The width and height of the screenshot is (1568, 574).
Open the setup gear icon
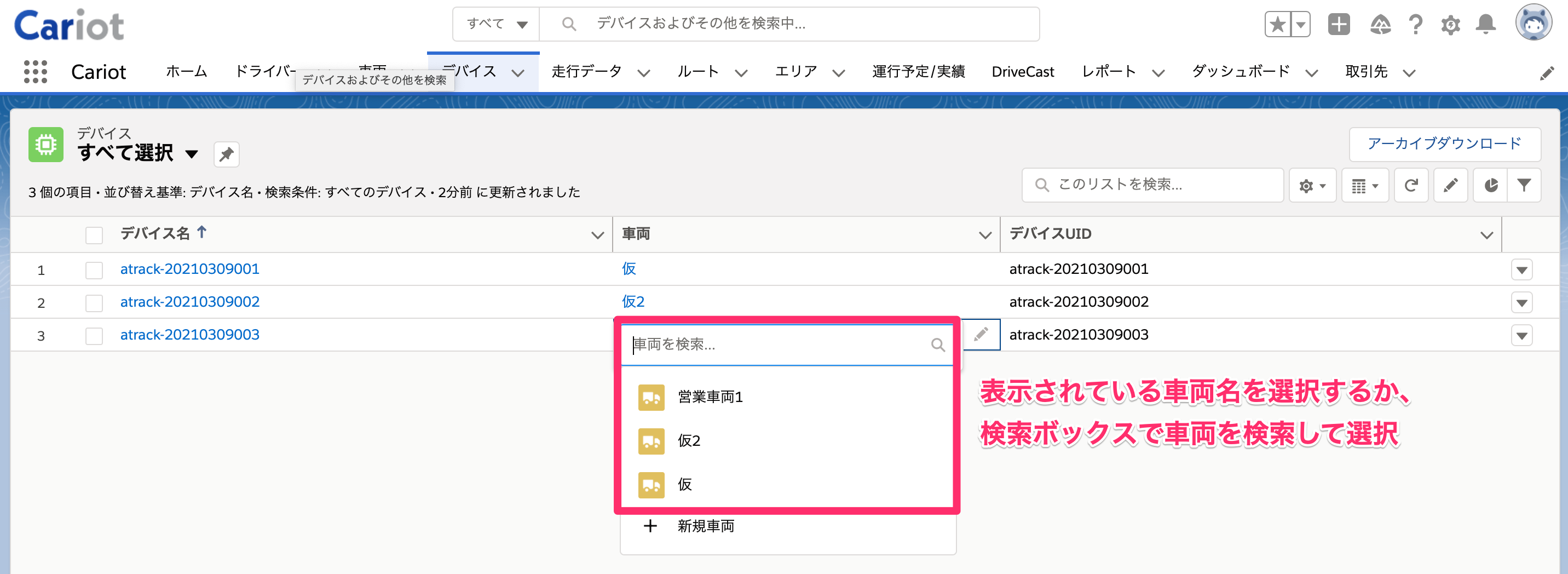1450,25
